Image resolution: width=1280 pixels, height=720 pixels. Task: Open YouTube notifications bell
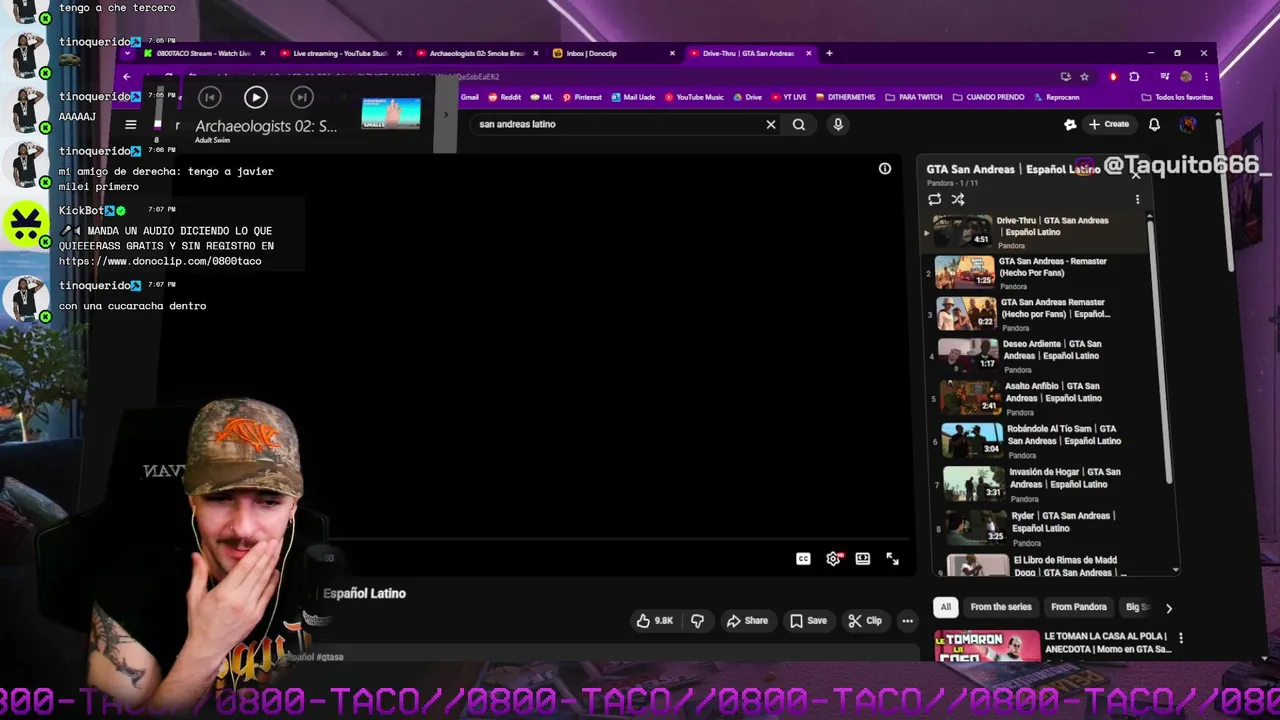point(1154,124)
